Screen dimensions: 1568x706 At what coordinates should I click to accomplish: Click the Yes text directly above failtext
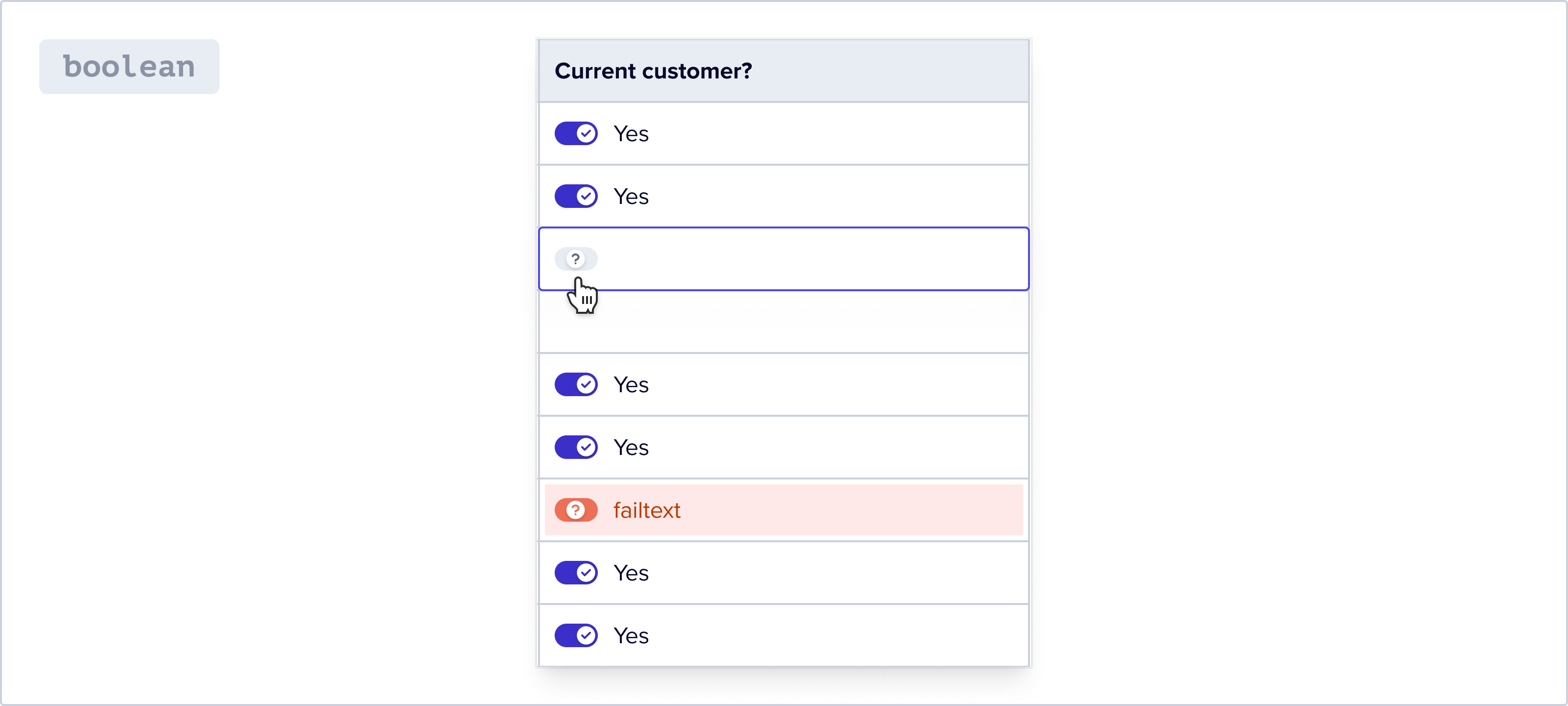point(631,448)
